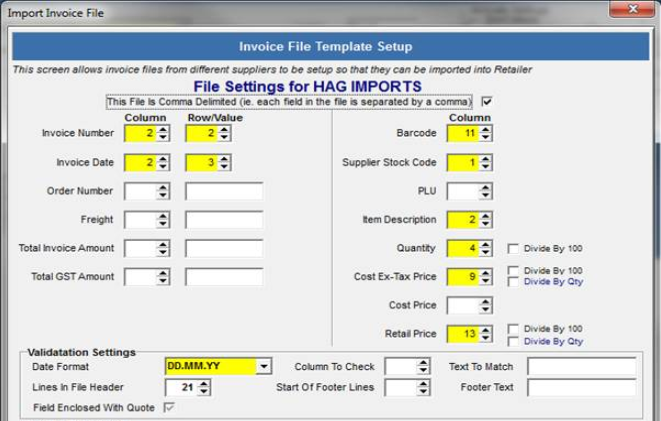Image resolution: width=661 pixels, height=421 pixels.
Task: Click the Freight row/value field
Action: tap(224, 220)
